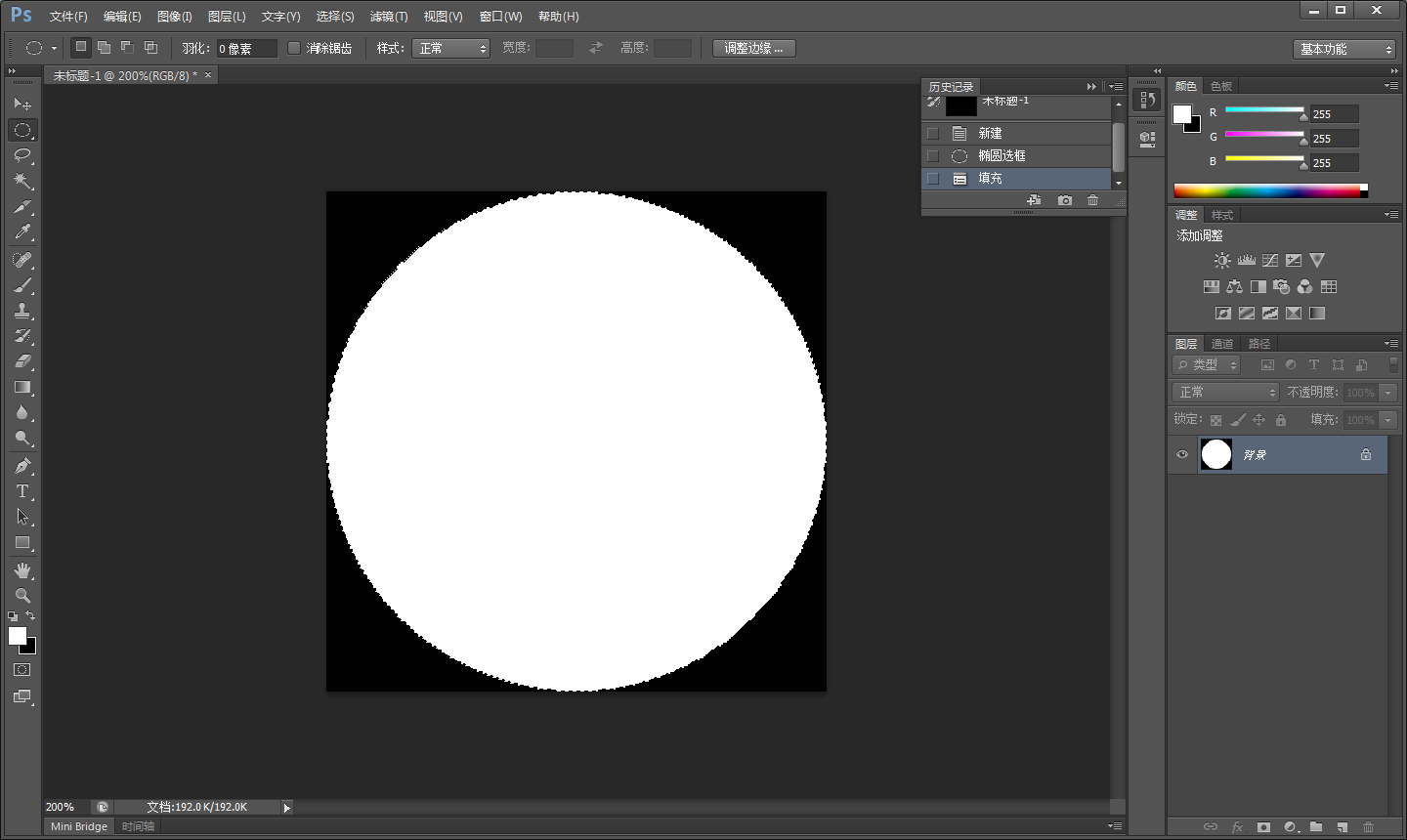1407x840 pixels.
Task: Select the Crop tool
Action: click(22, 206)
